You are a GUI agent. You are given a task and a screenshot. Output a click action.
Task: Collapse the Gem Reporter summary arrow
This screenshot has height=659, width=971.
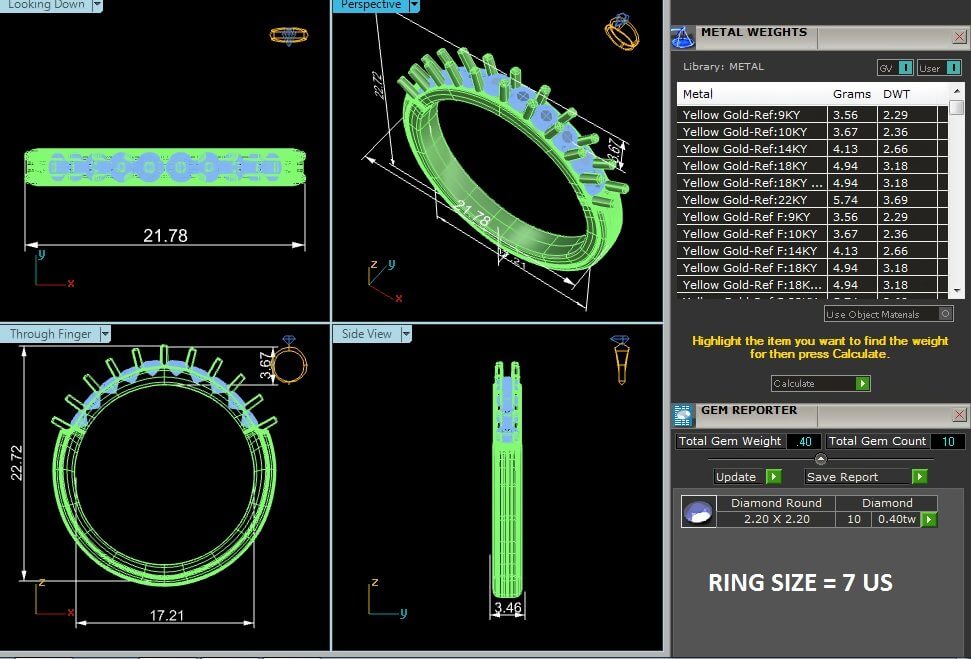point(821,459)
